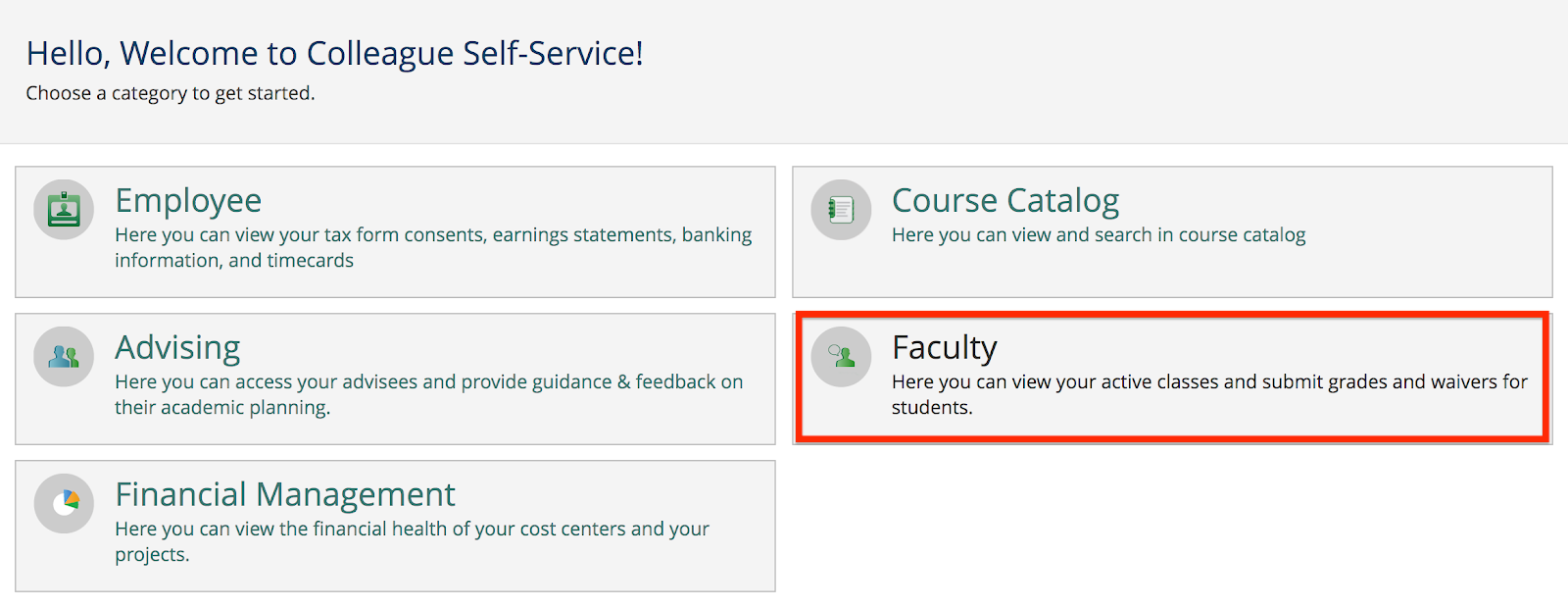This screenshot has width=1568, height=607.
Task: Click the advisees guidance and feedback description
Action: click(x=428, y=382)
